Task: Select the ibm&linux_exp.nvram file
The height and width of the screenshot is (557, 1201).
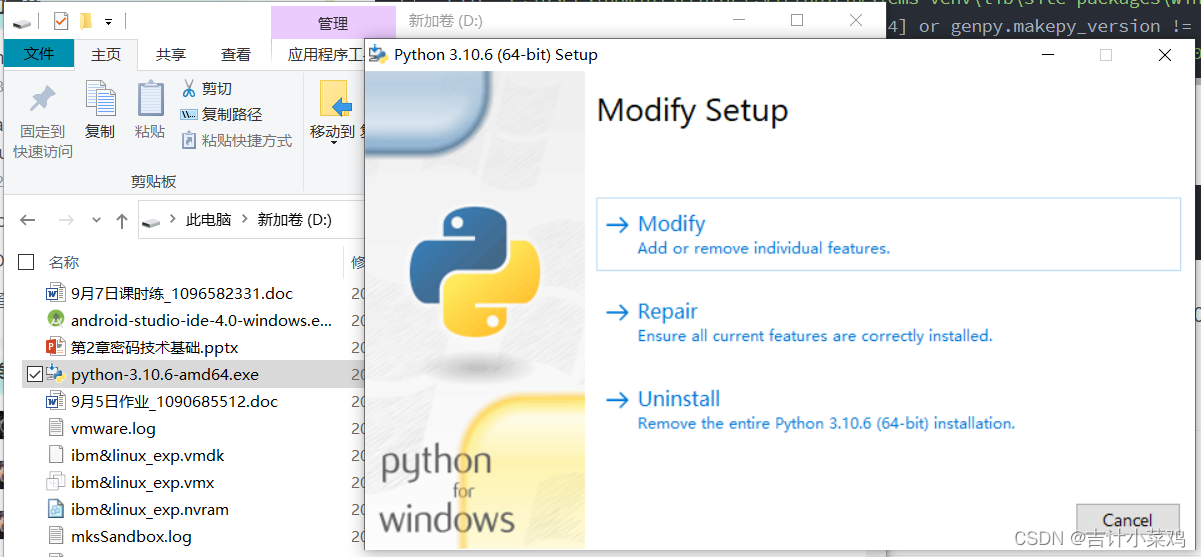Action: pos(150,509)
